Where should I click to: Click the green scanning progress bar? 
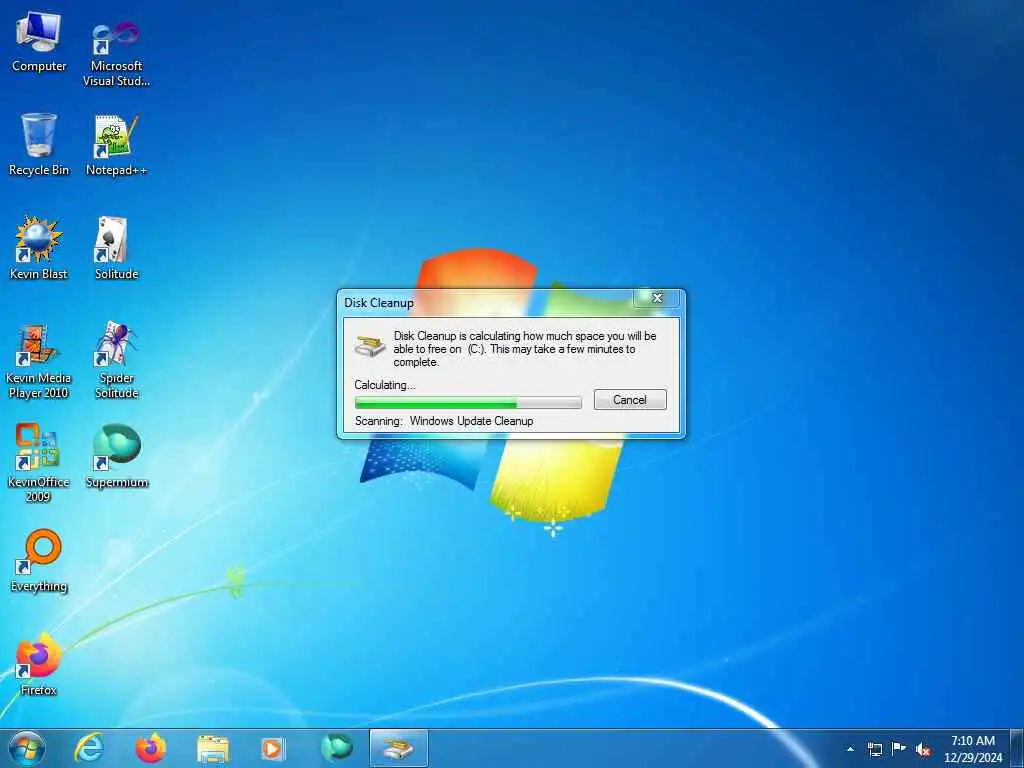(x=468, y=402)
